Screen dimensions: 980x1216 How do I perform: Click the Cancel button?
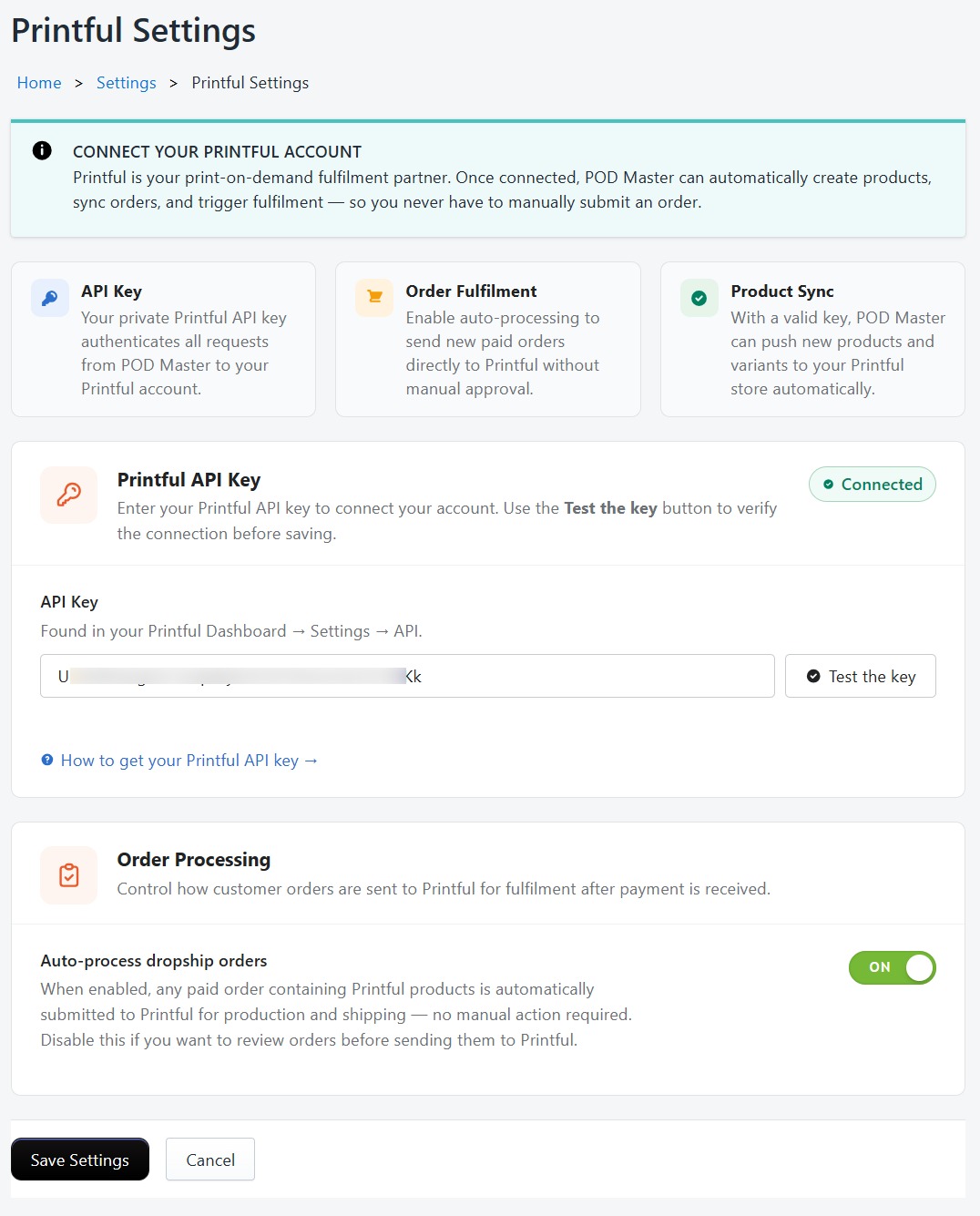click(209, 1160)
